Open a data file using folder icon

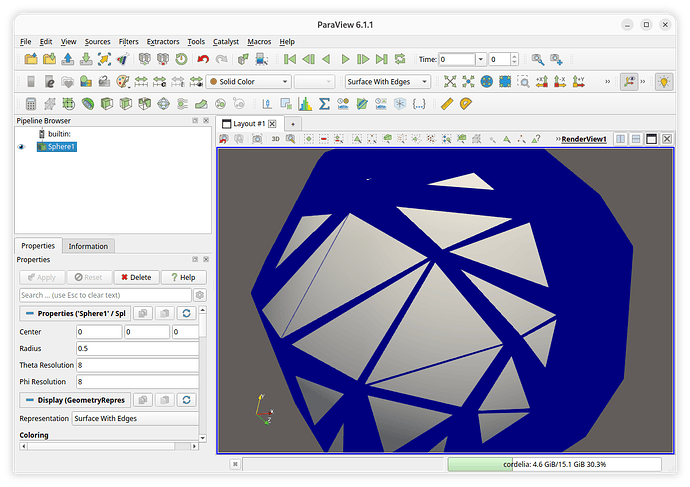click(x=31, y=59)
